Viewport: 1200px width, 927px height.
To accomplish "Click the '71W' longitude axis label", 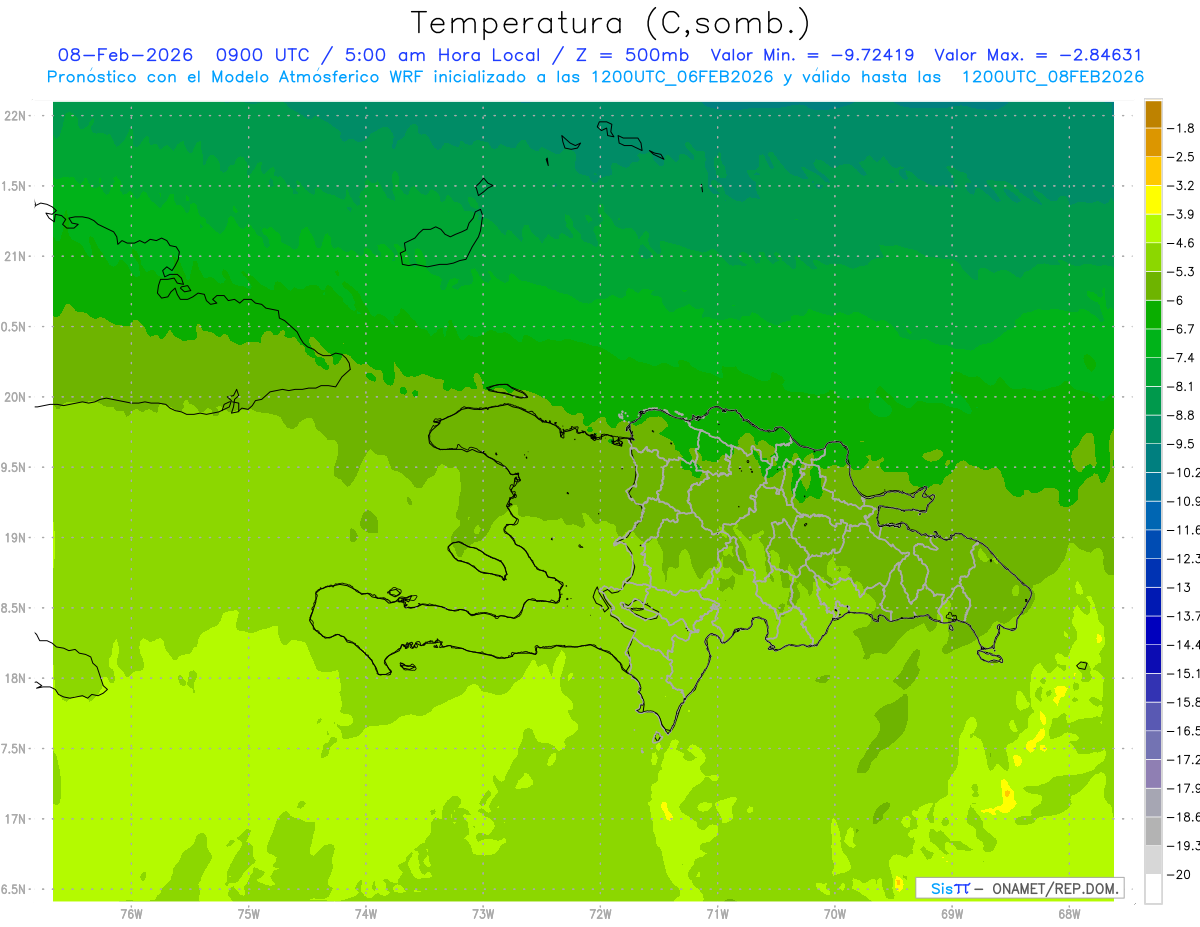I will (x=717, y=914).
